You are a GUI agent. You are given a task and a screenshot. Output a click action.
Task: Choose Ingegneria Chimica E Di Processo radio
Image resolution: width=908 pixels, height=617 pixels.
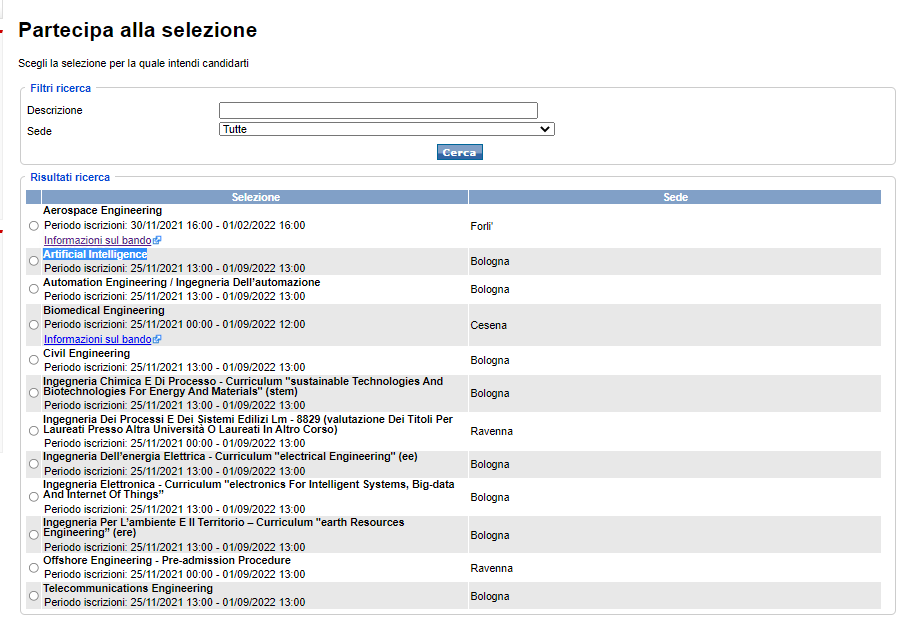pos(34,393)
